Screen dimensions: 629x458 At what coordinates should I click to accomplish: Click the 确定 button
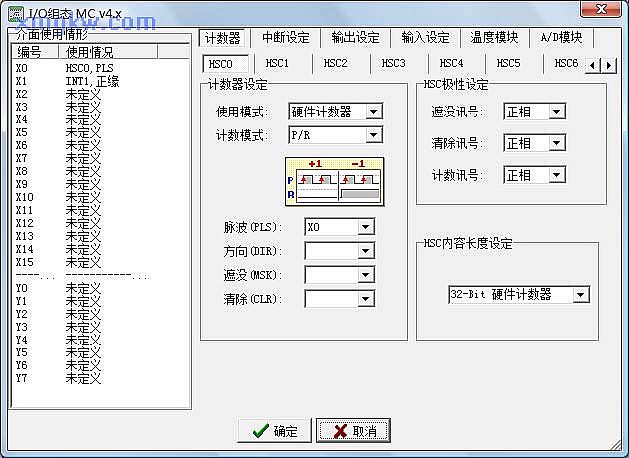tap(275, 431)
